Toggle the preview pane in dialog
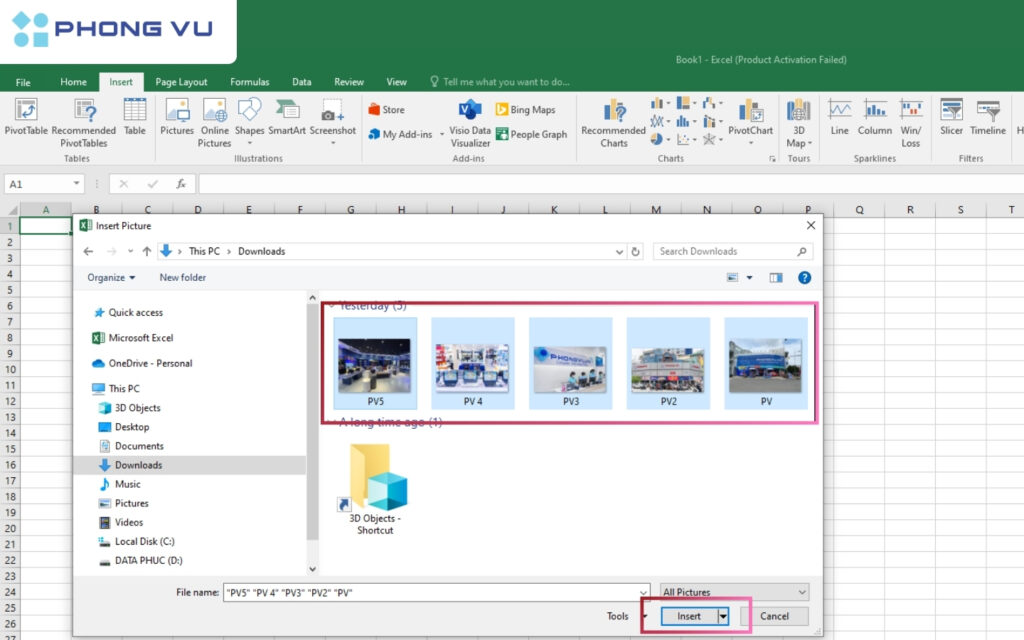 click(776, 278)
